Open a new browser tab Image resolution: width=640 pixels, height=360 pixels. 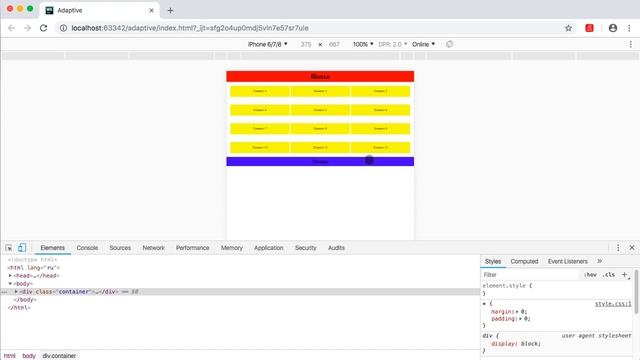pos(170,11)
